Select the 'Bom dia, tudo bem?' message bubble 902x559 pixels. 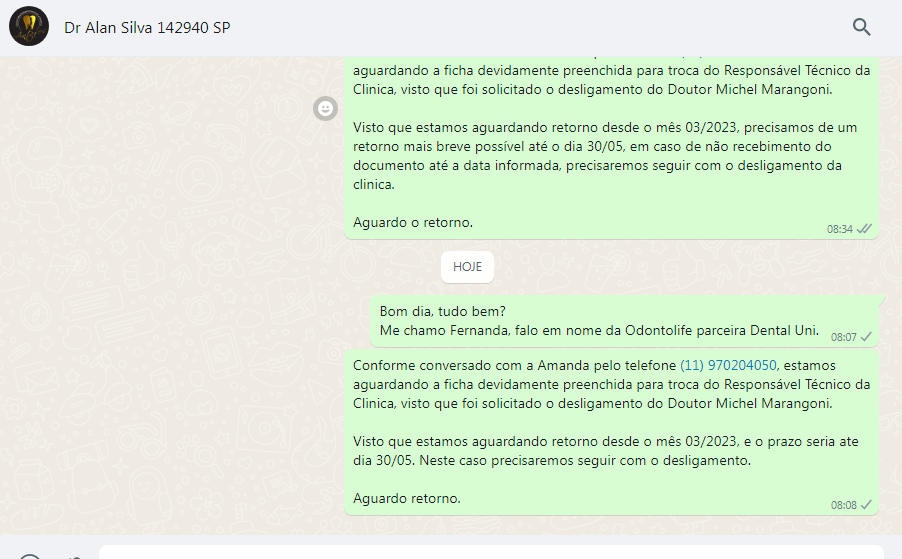point(624,321)
